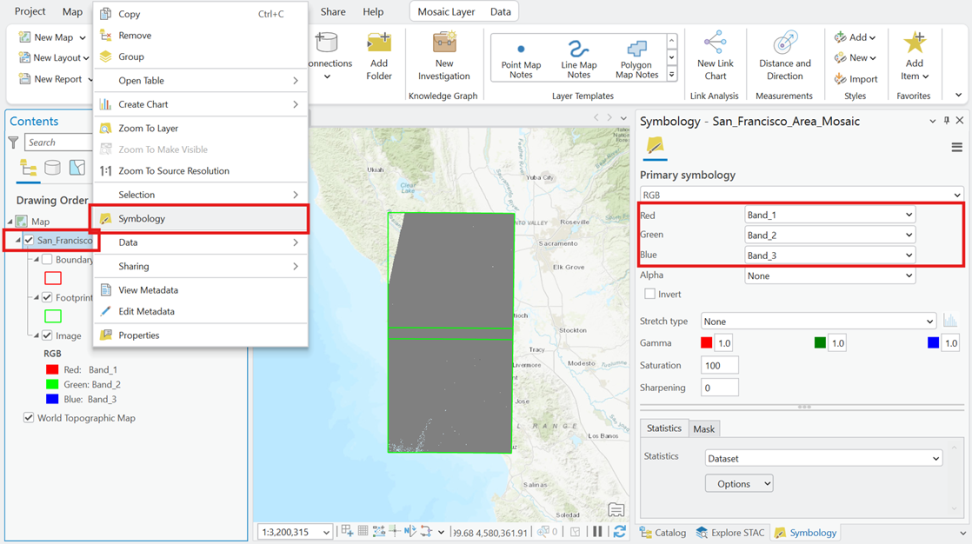Click Add Folder icon
This screenshot has width=972, height=544.
click(x=379, y=43)
